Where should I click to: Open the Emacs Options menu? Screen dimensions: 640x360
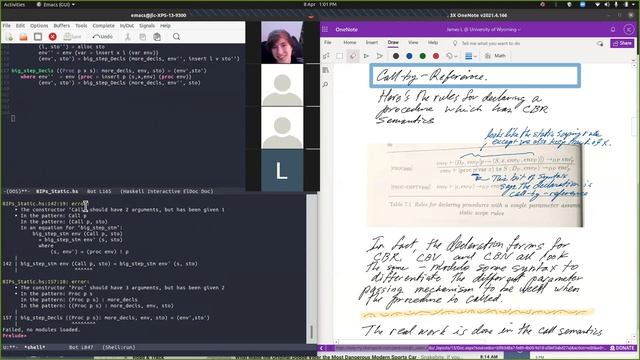(39, 26)
